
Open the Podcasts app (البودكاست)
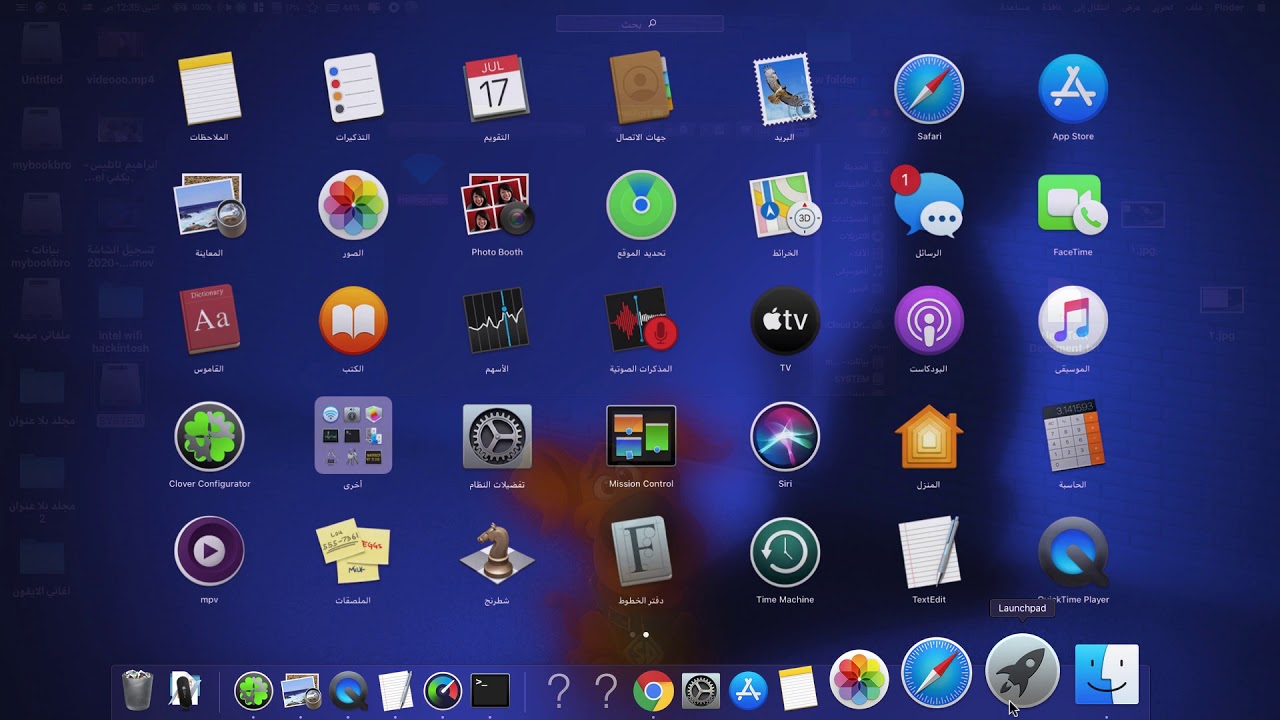(929, 321)
